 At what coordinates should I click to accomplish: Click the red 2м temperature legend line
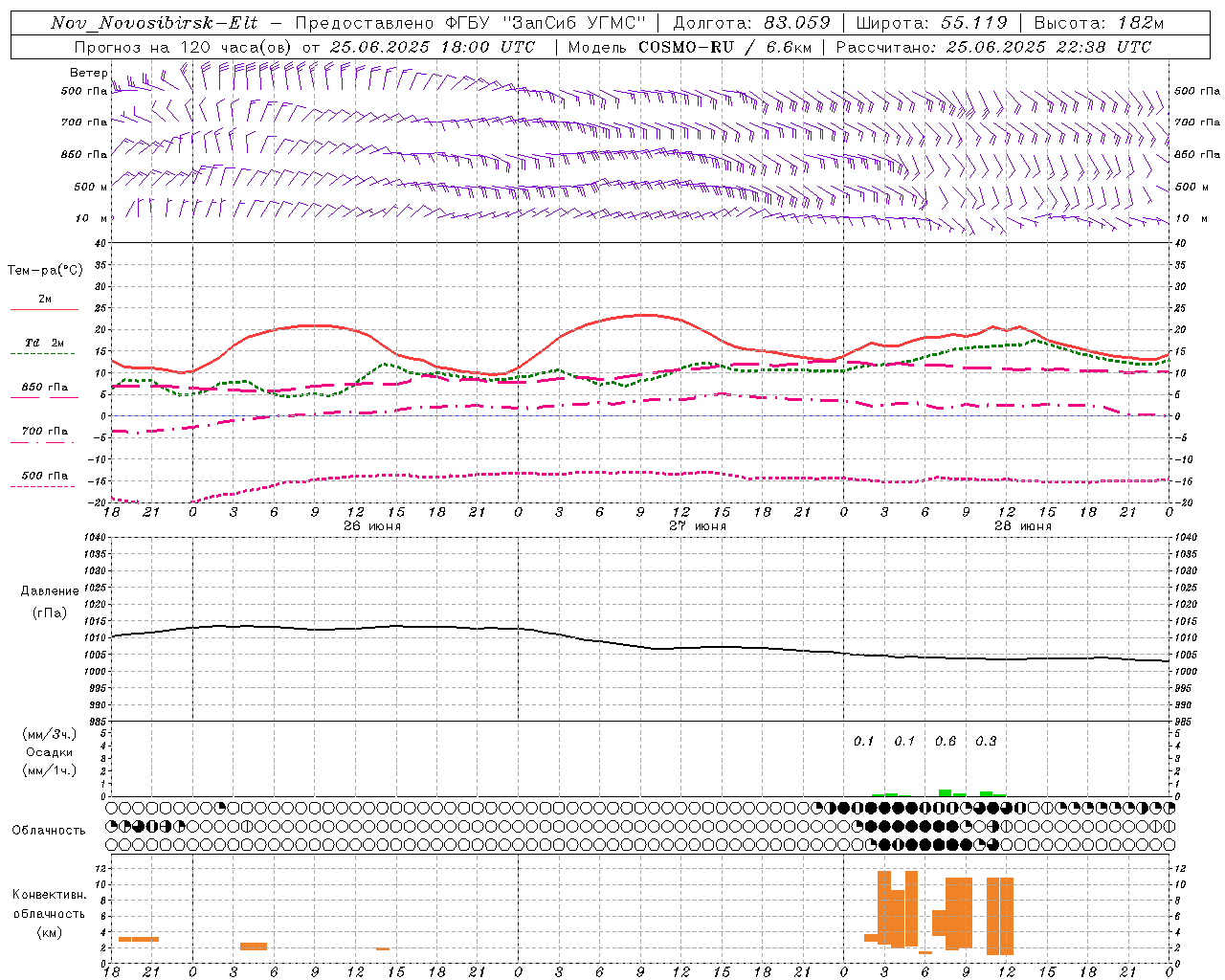coord(44,309)
